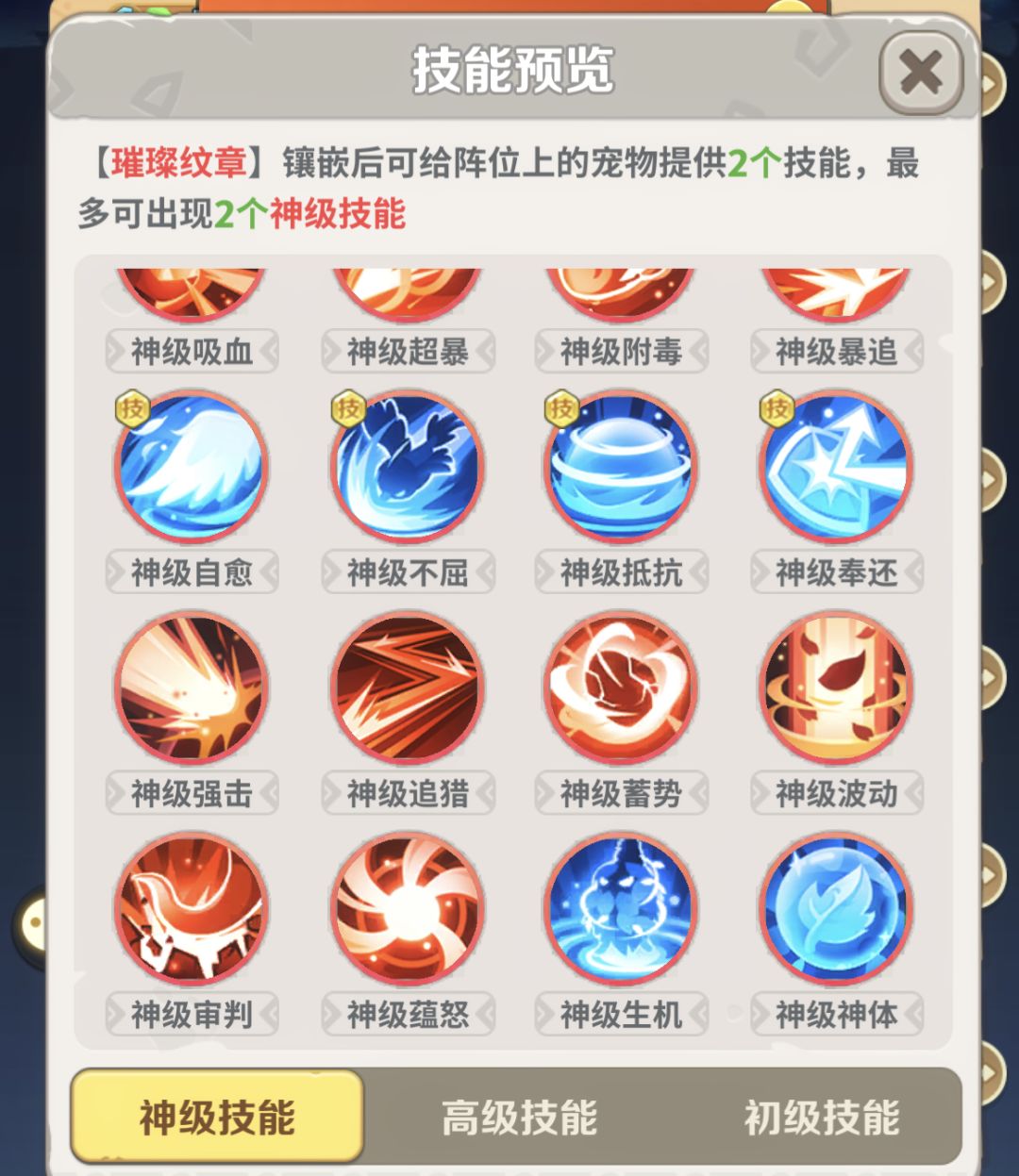Select the 神级强击 skill icon
The width and height of the screenshot is (1019, 1176).
192,688
